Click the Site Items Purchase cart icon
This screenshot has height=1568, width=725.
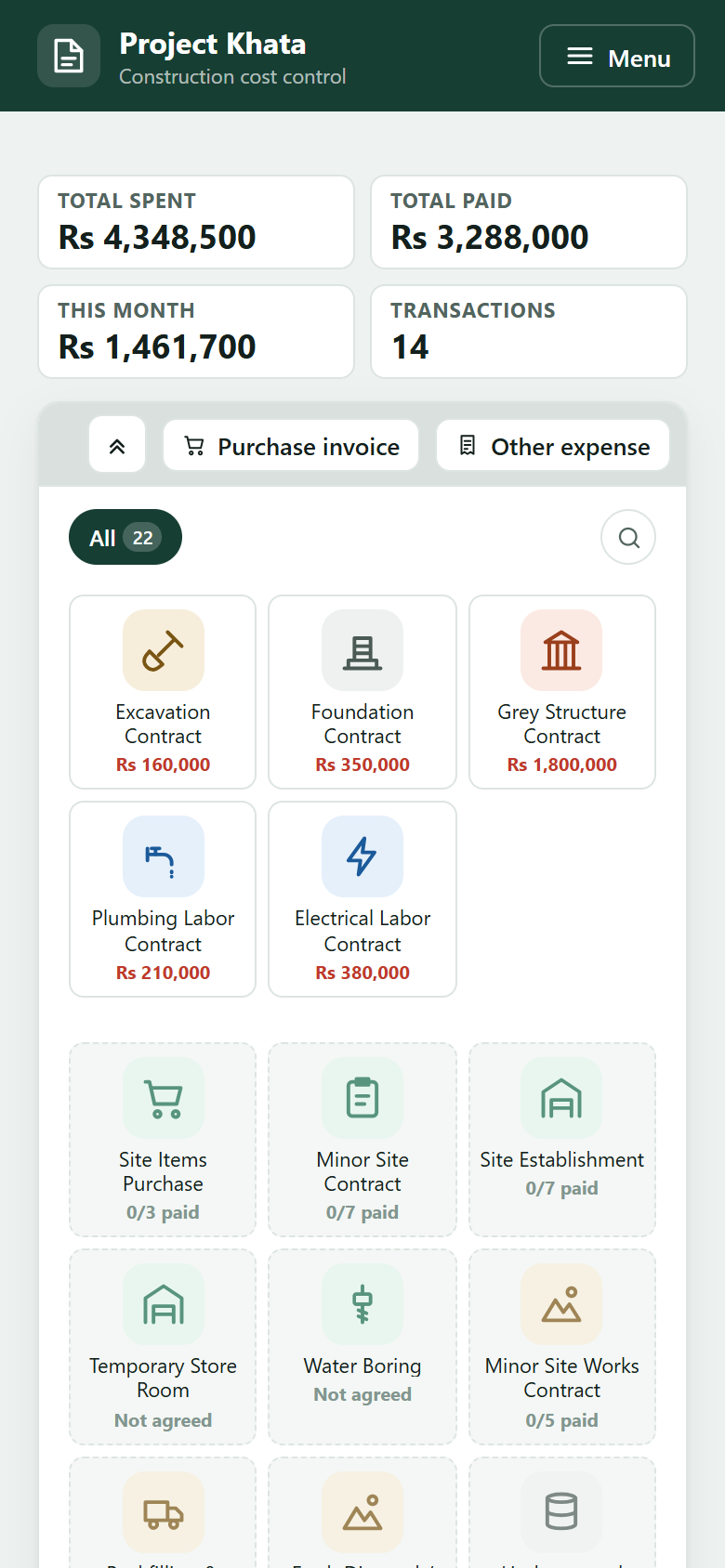click(164, 1098)
